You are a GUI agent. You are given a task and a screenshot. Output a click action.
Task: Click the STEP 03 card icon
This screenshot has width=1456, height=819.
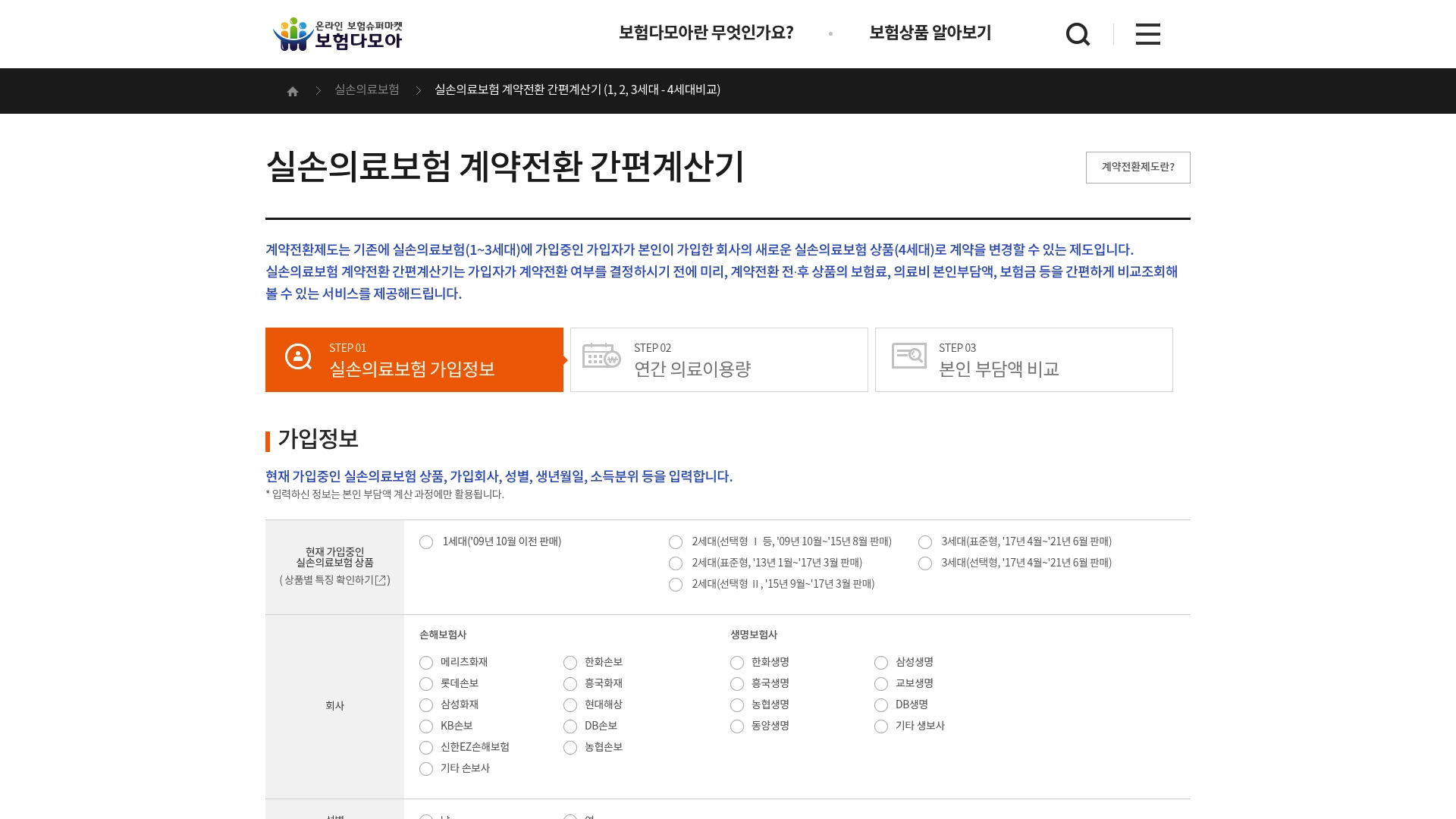pos(910,356)
